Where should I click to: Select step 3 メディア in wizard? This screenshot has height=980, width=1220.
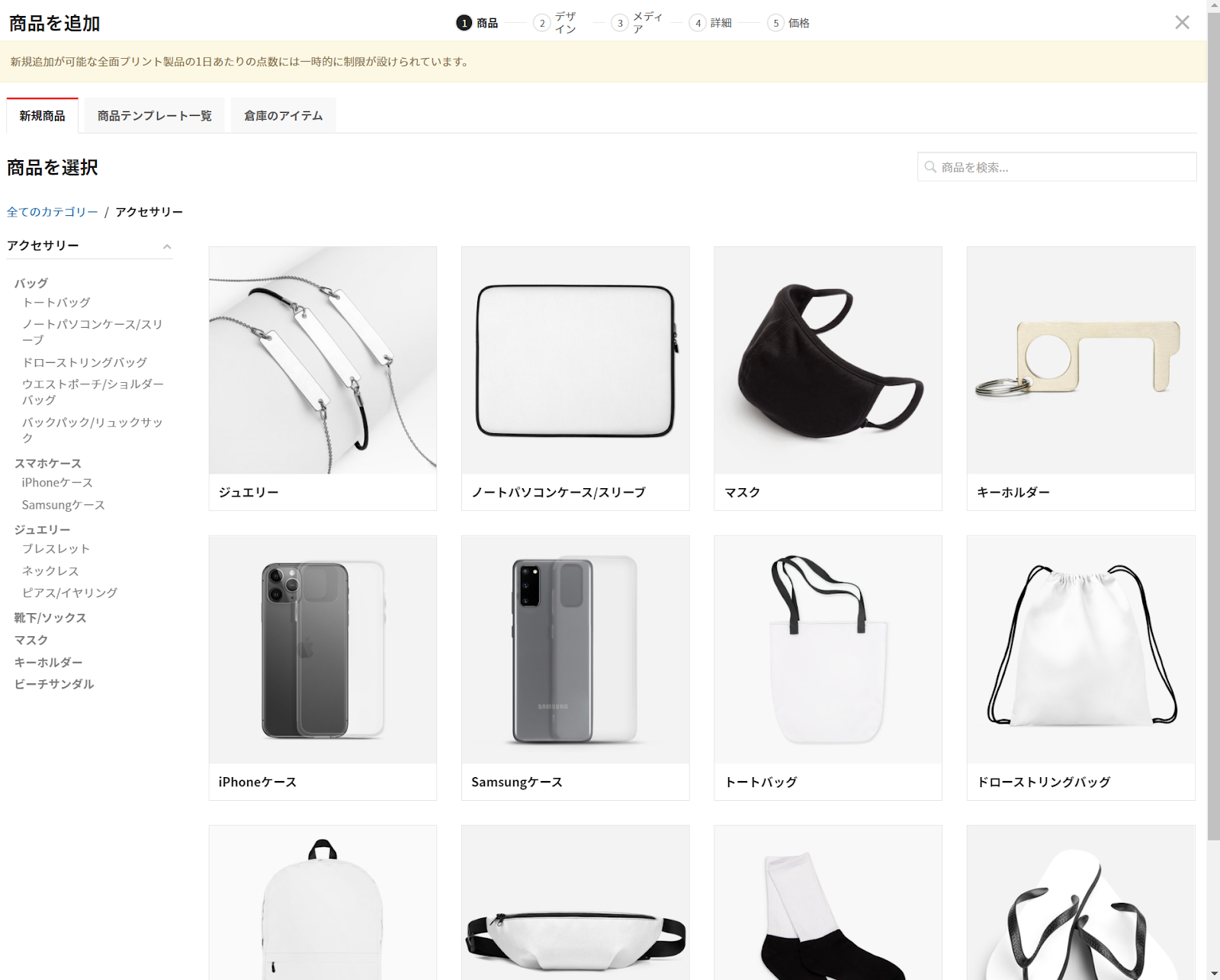click(x=637, y=23)
